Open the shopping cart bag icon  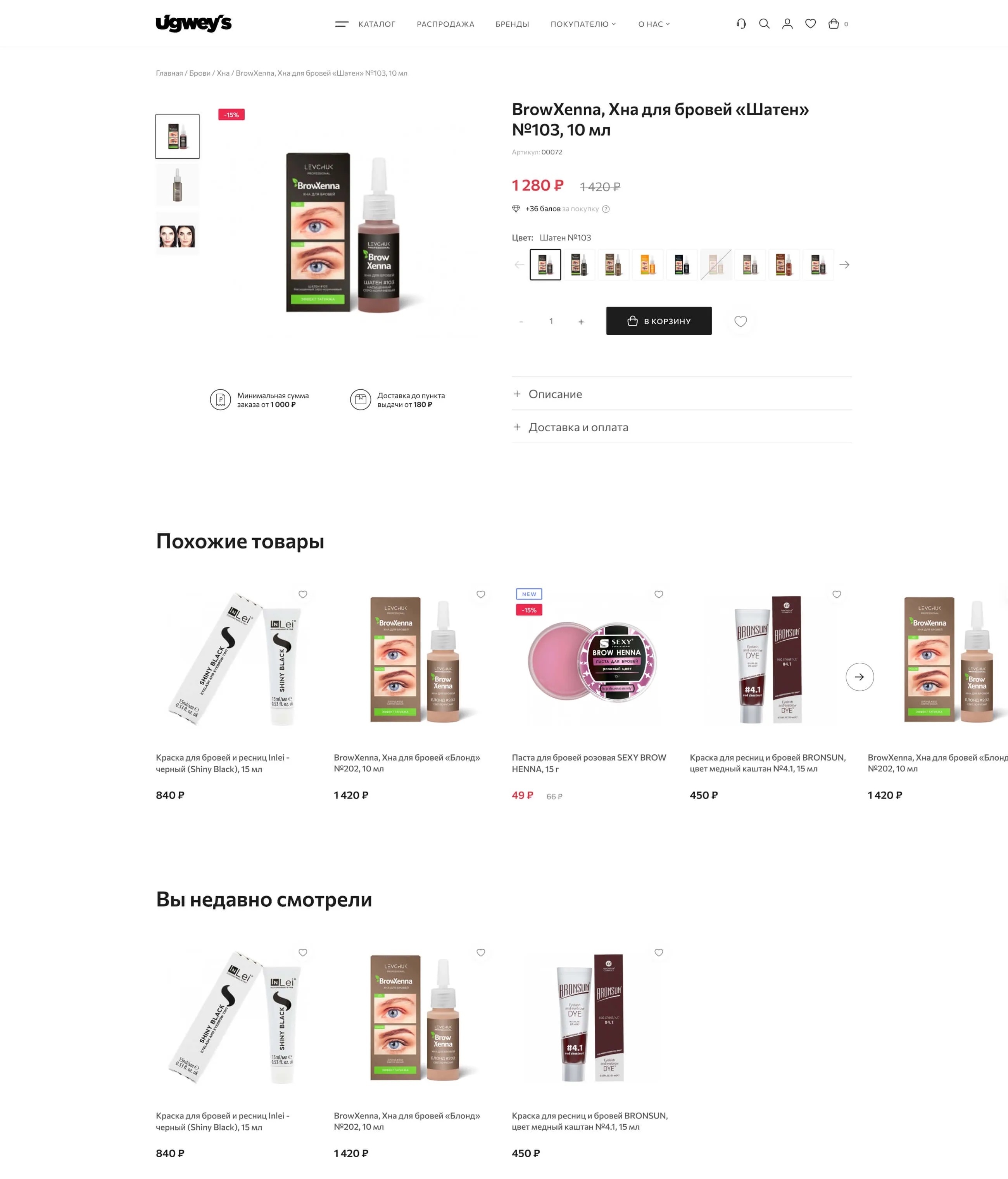[834, 24]
